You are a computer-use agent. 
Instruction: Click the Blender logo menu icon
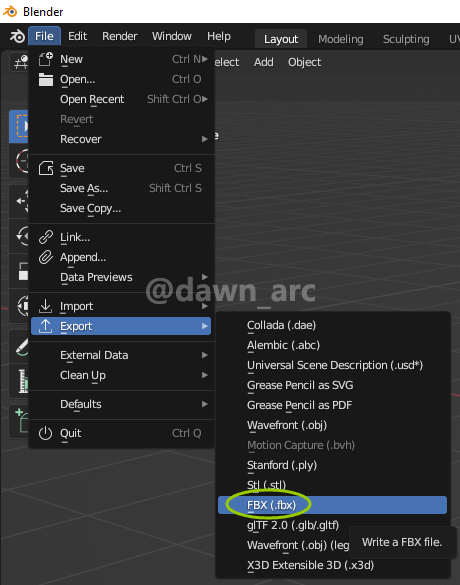(17, 36)
